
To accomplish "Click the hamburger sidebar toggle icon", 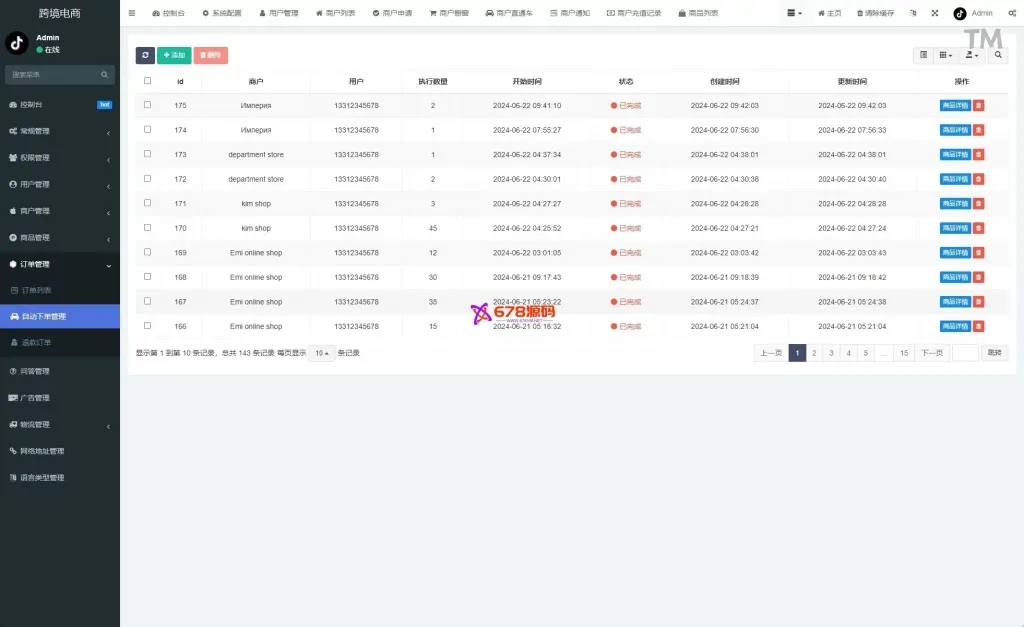I will pyautogui.click(x=131, y=13).
